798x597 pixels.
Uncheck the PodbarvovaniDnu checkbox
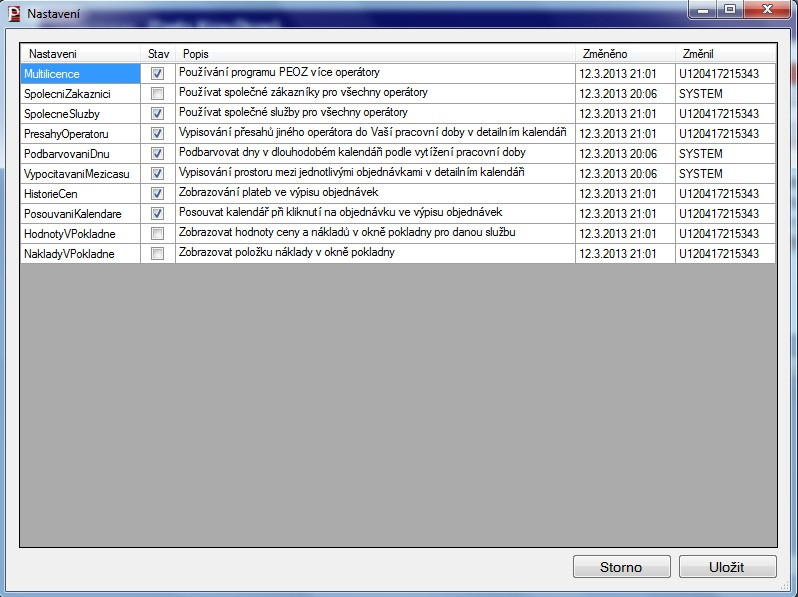coord(157,154)
